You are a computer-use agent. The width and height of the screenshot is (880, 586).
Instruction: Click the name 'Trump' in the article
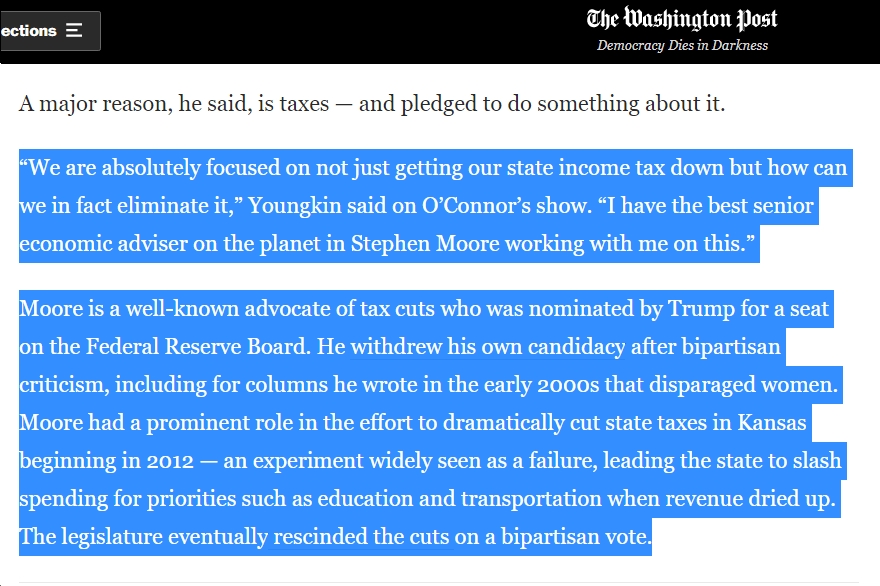pyautogui.click(x=701, y=309)
